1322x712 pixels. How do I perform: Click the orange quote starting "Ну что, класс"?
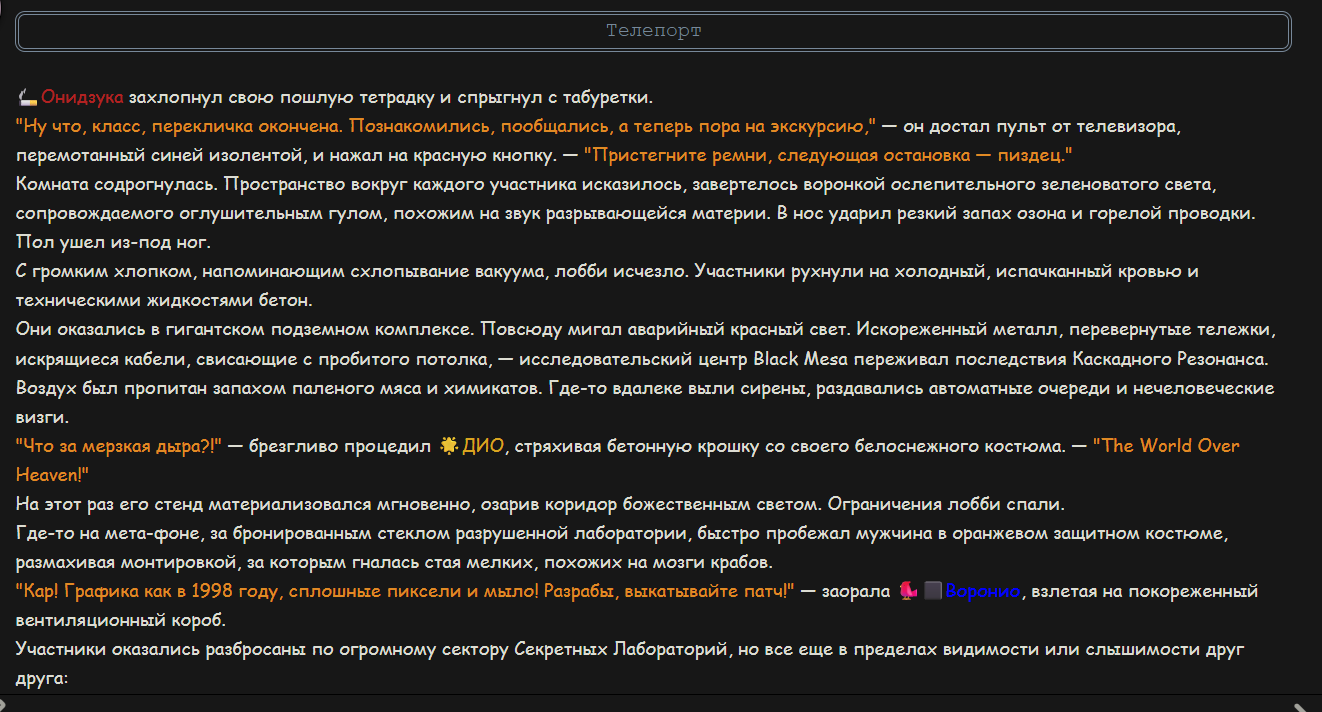[446, 127]
